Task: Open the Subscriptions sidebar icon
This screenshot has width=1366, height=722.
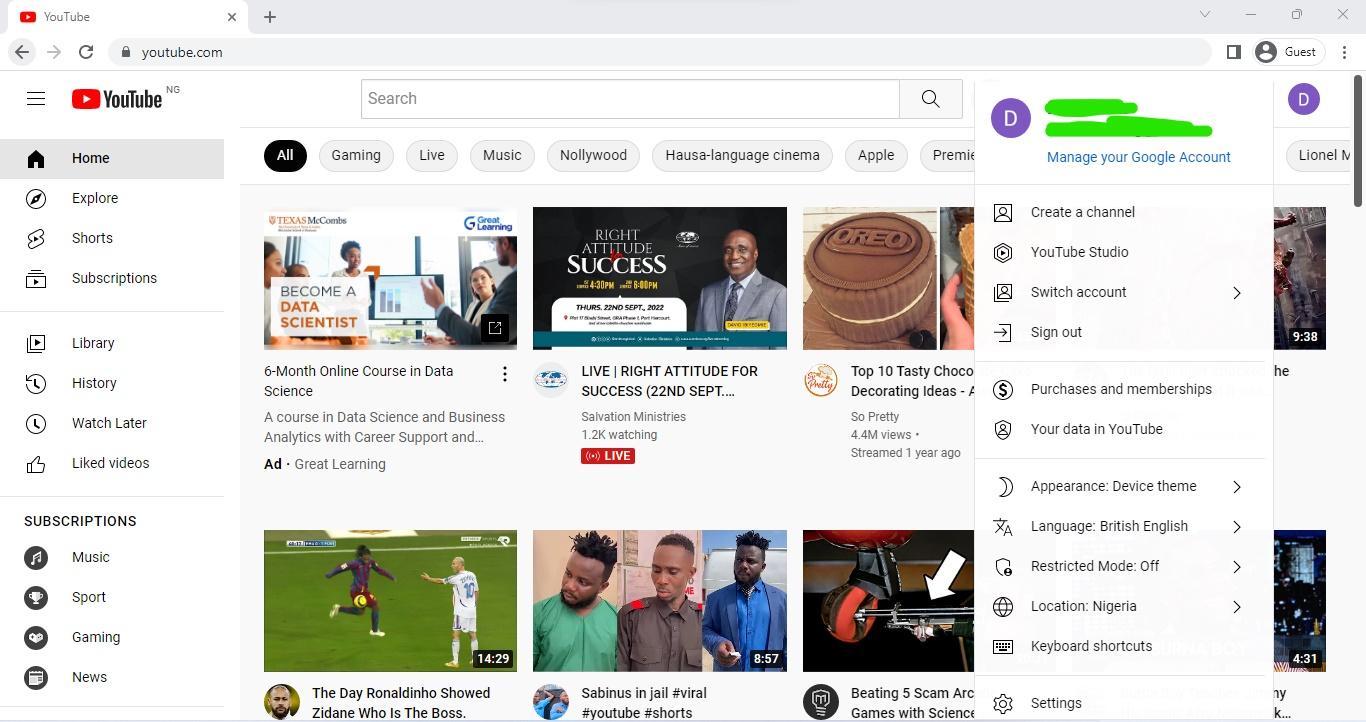Action: click(x=36, y=278)
